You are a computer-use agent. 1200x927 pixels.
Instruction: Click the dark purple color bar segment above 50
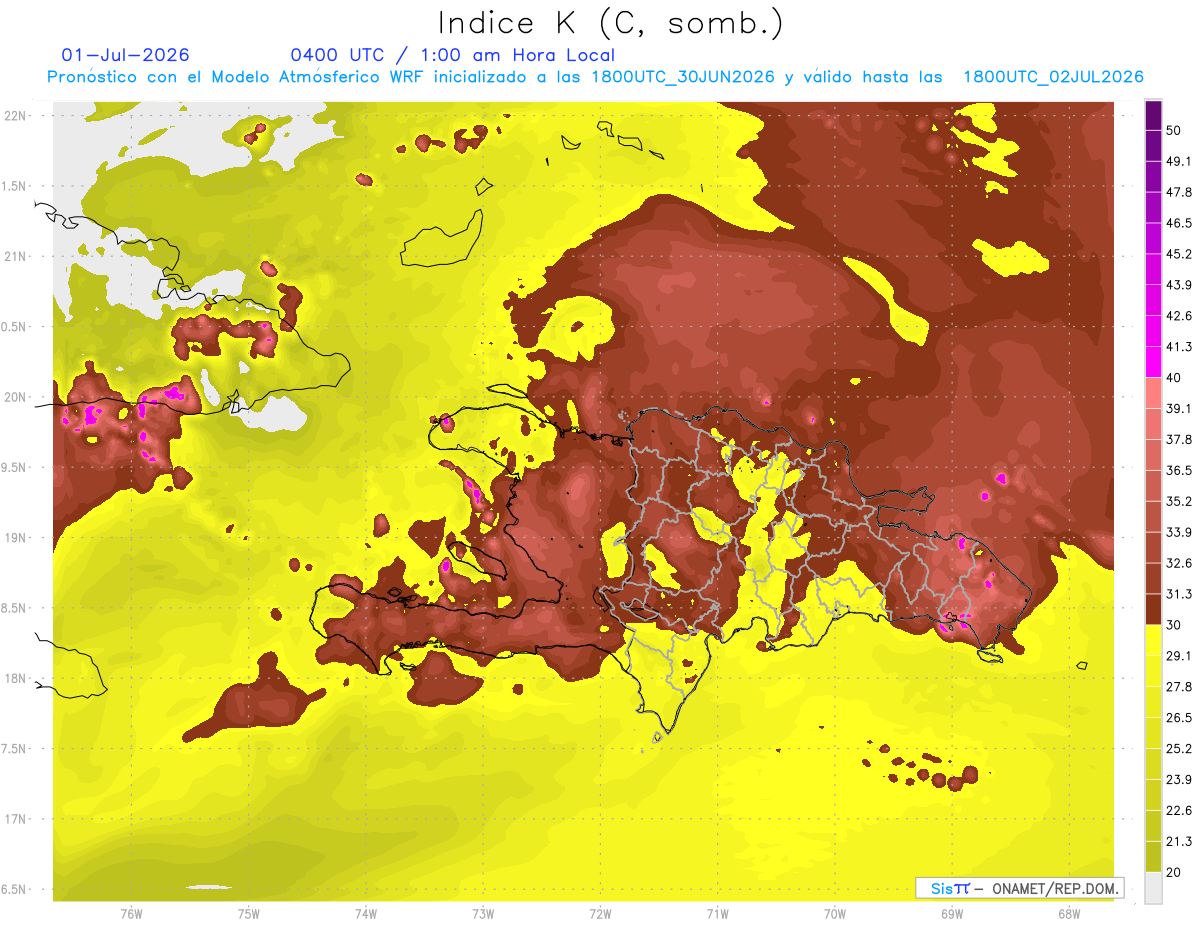tap(1153, 116)
